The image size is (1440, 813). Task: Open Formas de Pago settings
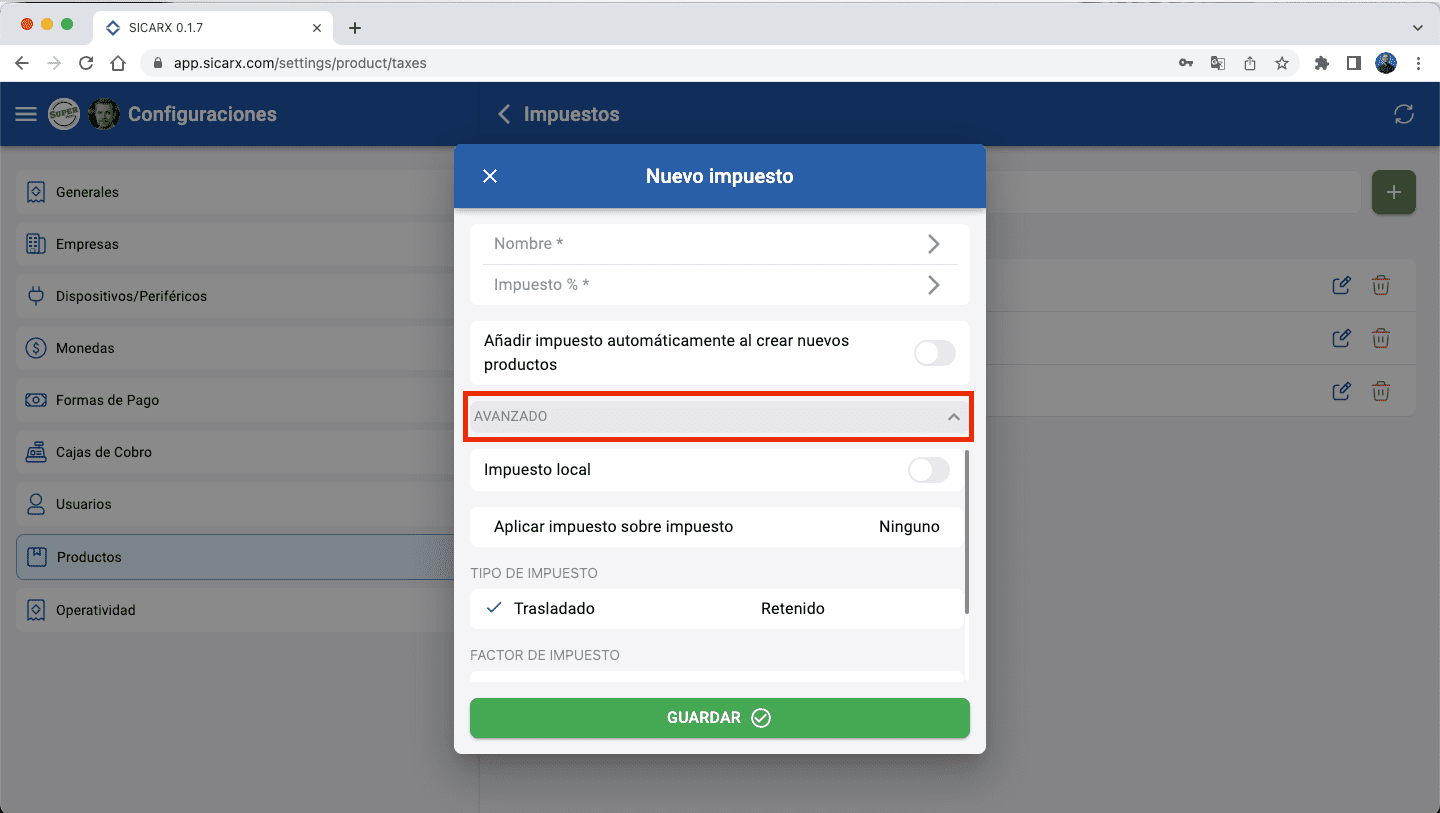[x=107, y=400]
